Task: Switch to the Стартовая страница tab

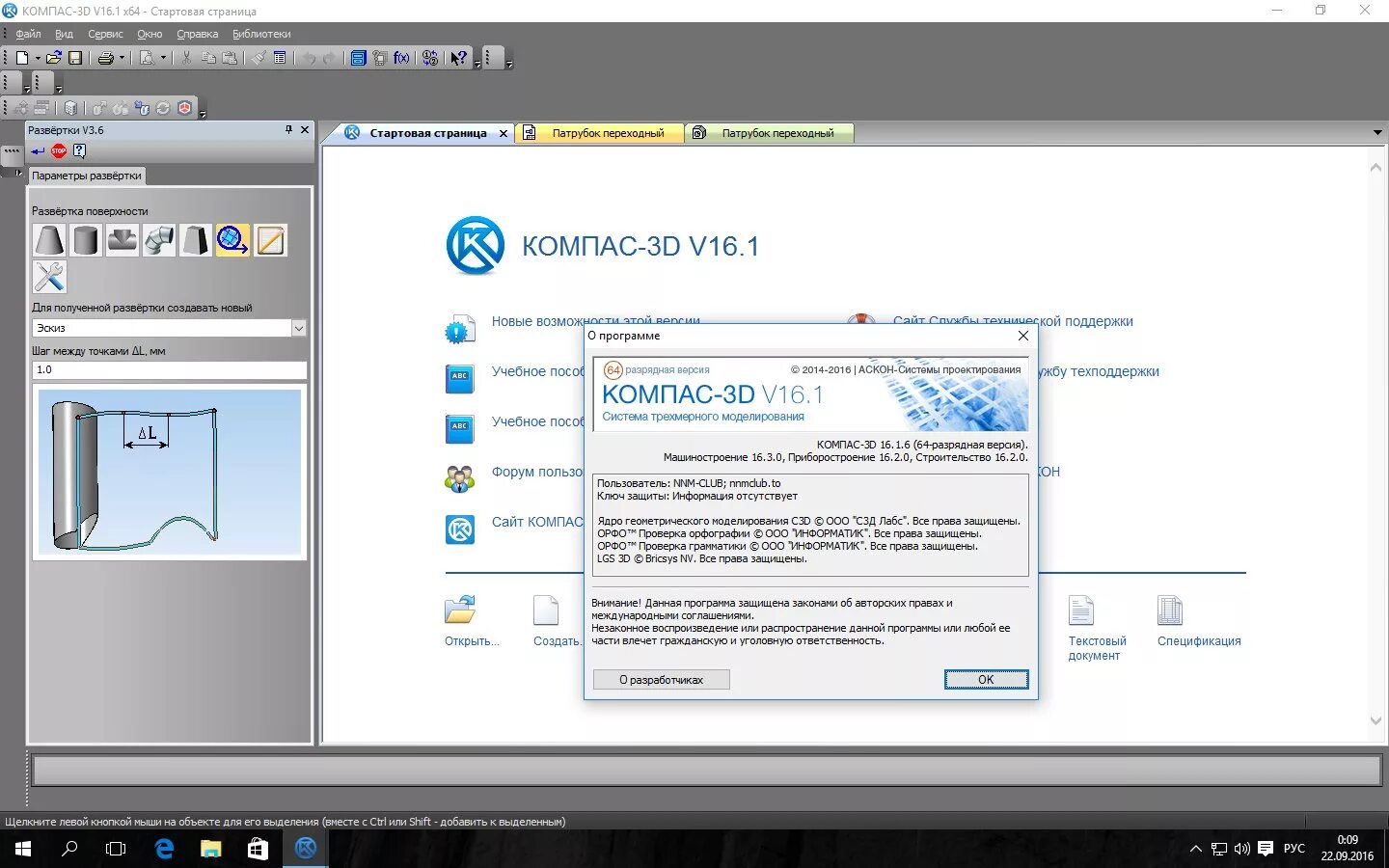Action: point(428,133)
